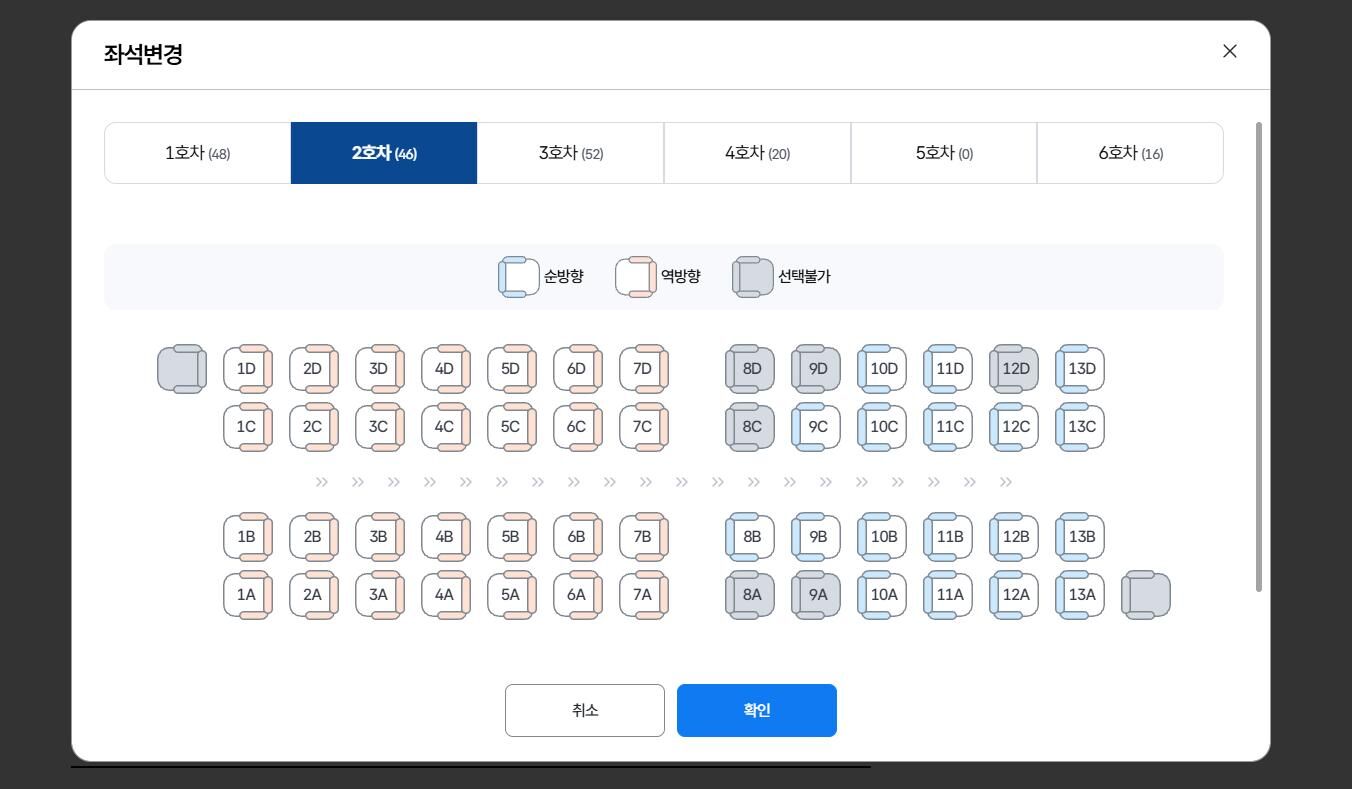Pick seat 10B
This screenshot has width=1352, height=789.
(882, 537)
